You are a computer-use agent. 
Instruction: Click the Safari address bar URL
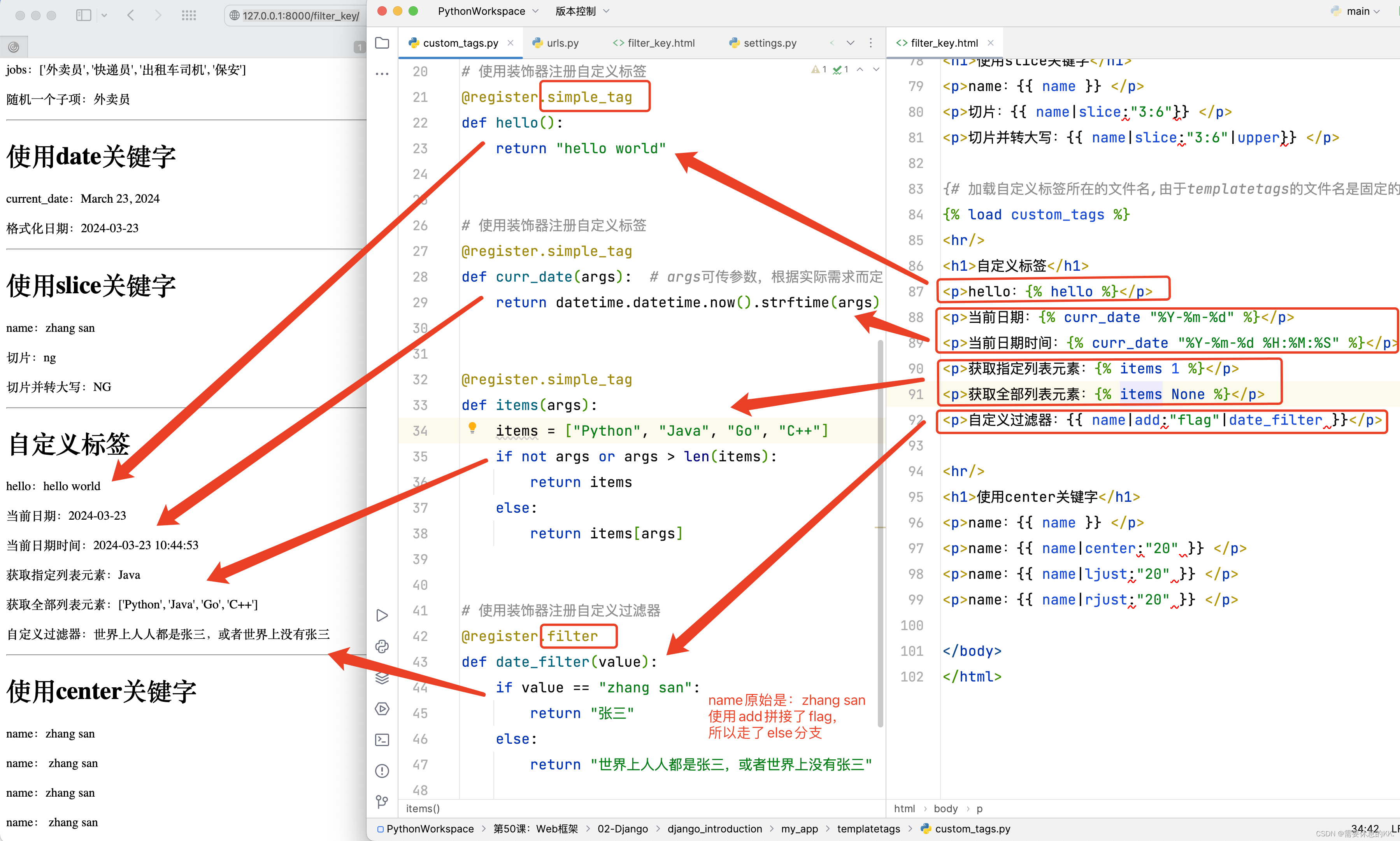coord(300,16)
